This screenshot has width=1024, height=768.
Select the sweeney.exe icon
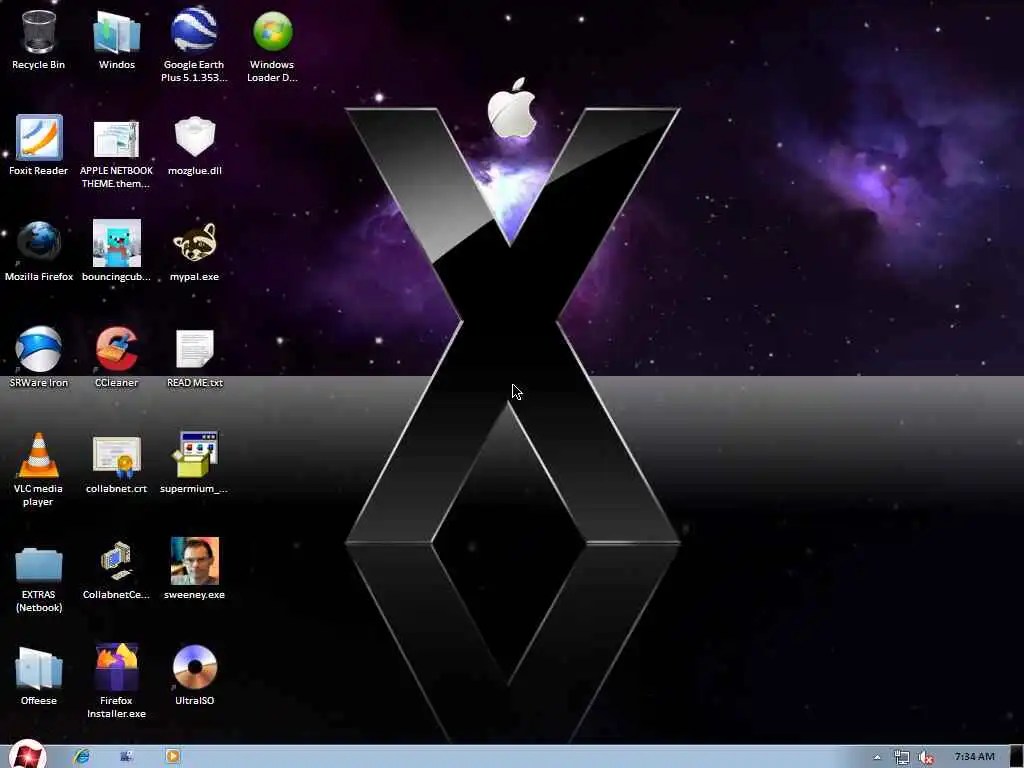coord(195,560)
